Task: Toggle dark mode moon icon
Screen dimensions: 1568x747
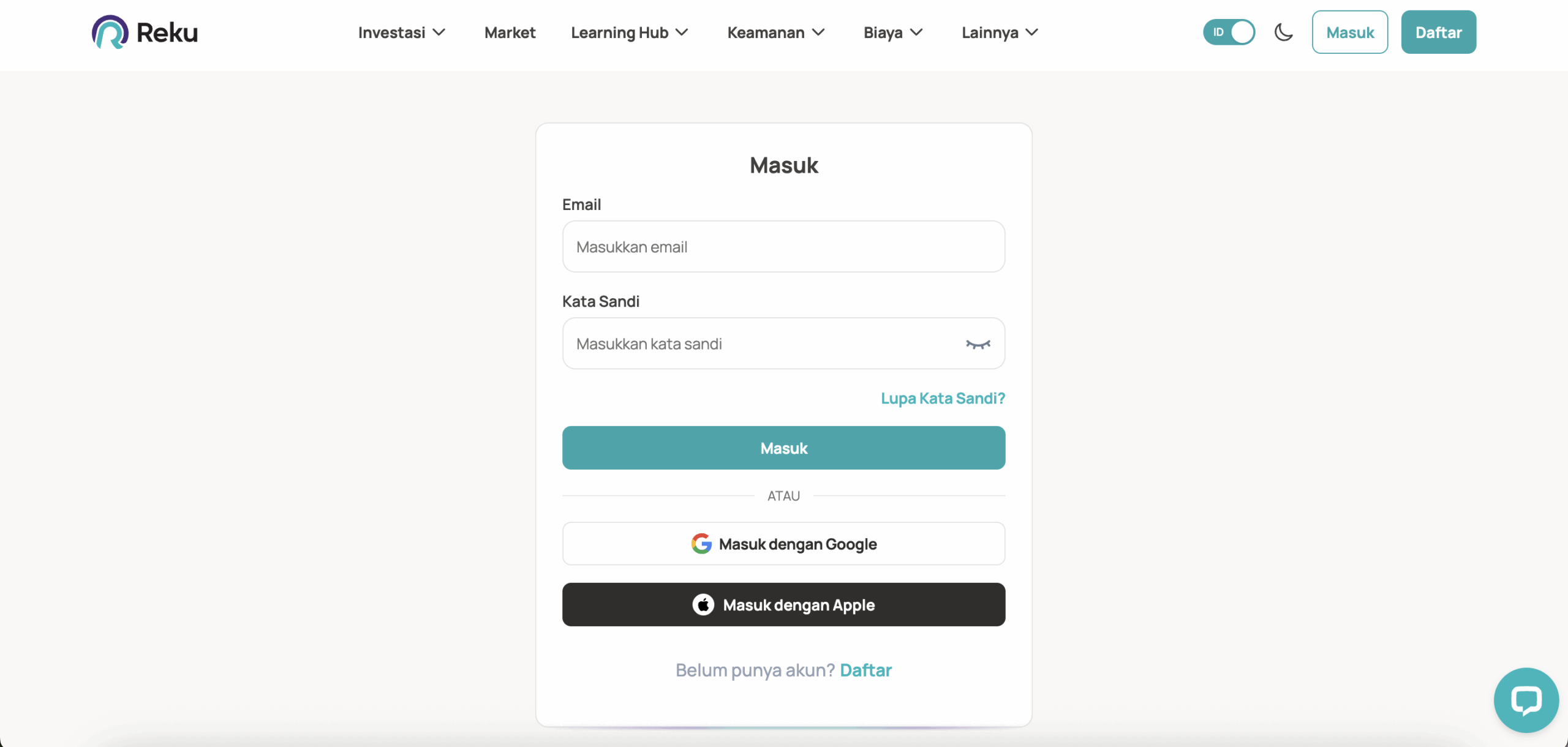Action: click(x=1283, y=32)
